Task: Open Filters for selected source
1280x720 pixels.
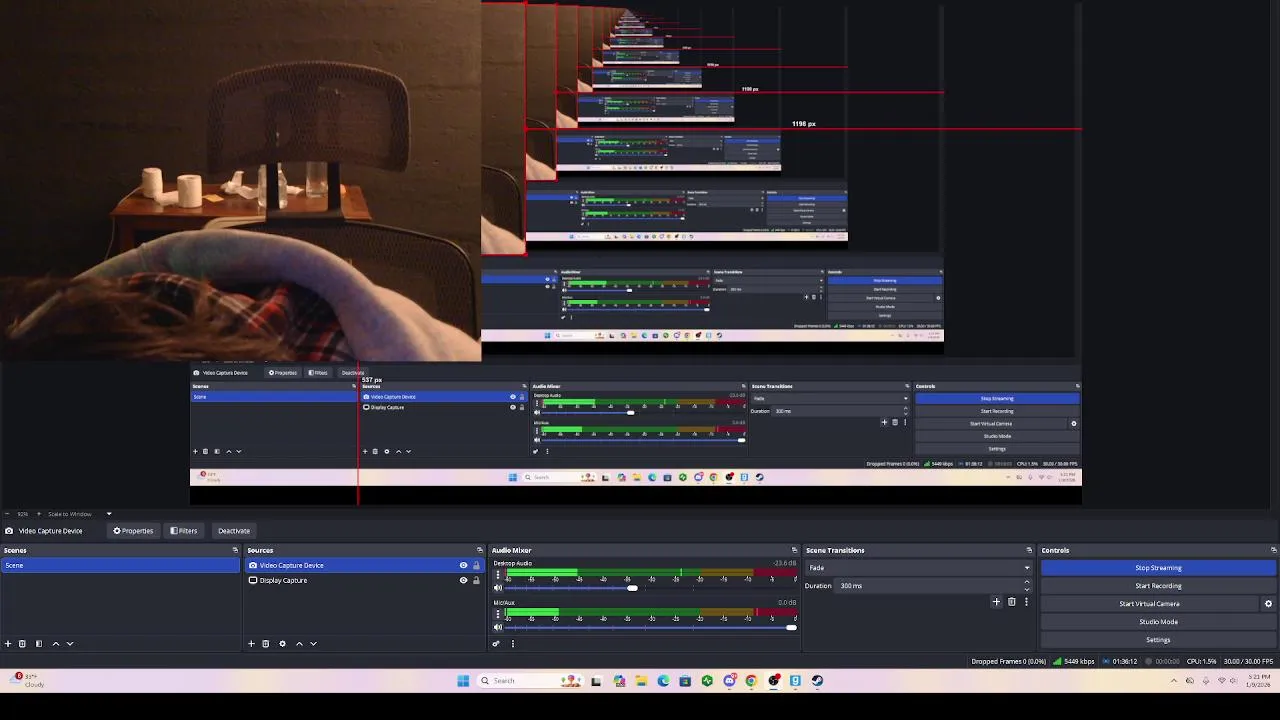Action: pyautogui.click(x=183, y=531)
